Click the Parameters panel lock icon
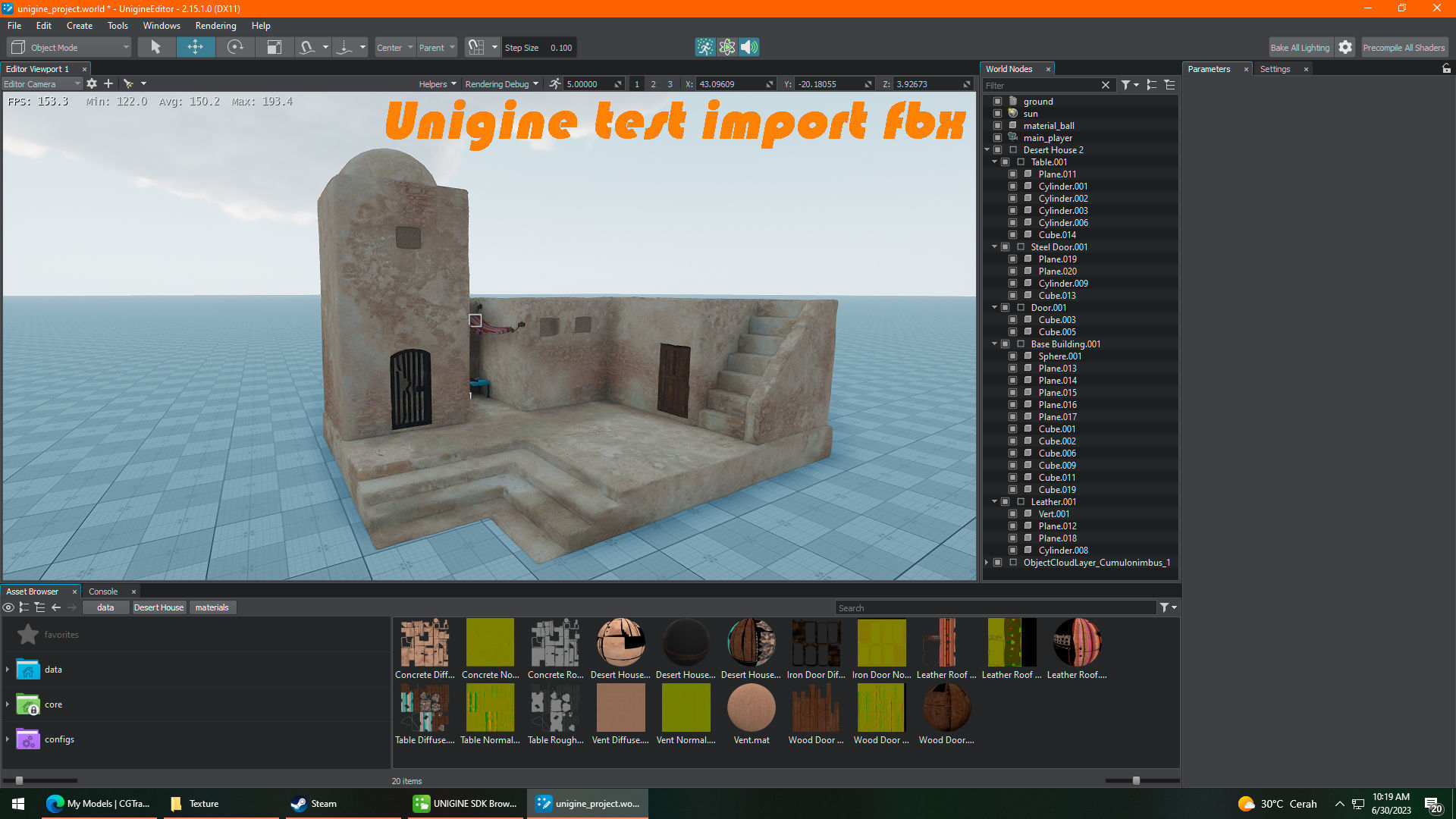1456x819 pixels. click(x=1447, y=68)
